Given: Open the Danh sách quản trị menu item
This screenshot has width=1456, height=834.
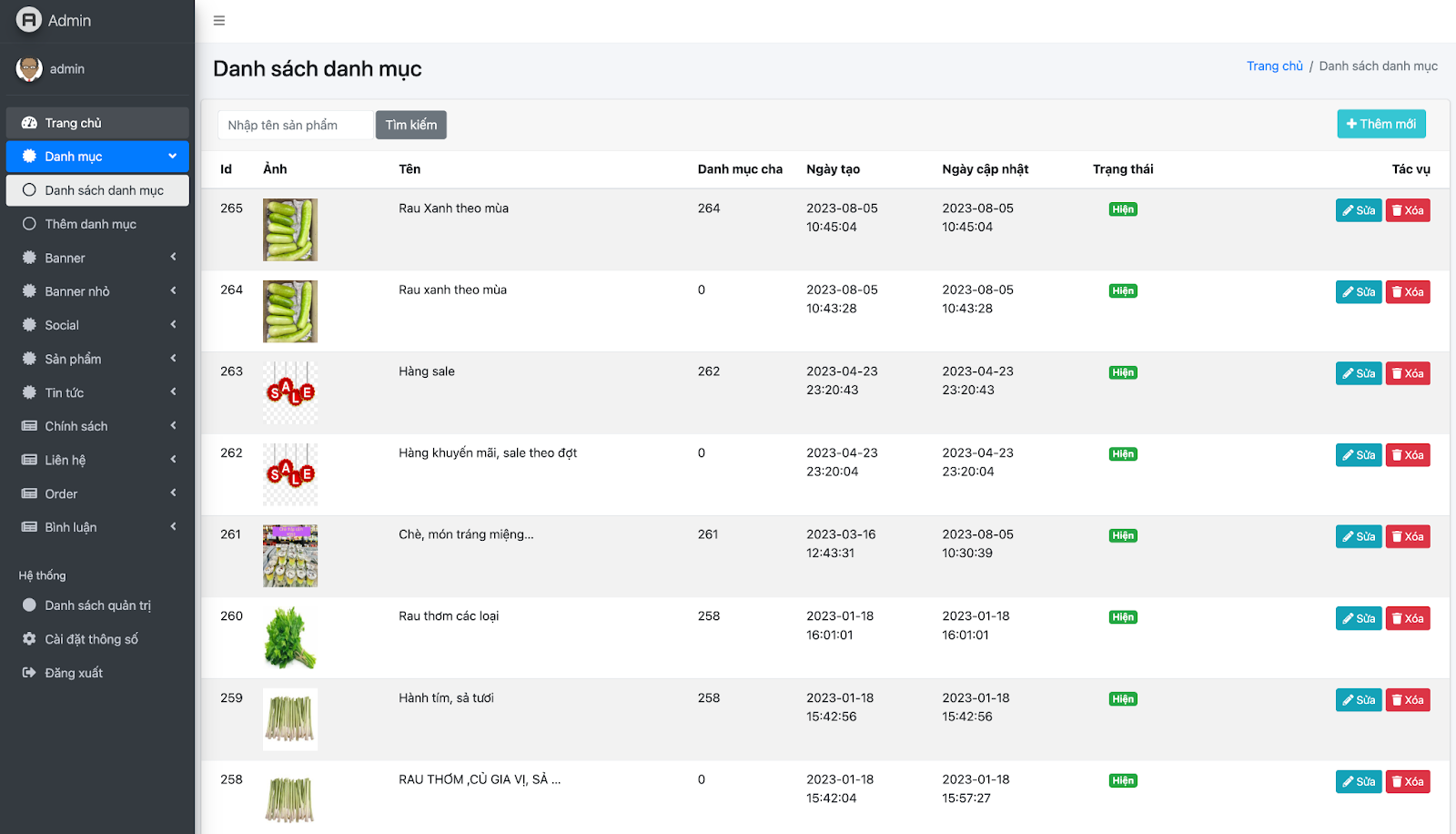Looking at the screenshot, I should [x=97, y=605].
